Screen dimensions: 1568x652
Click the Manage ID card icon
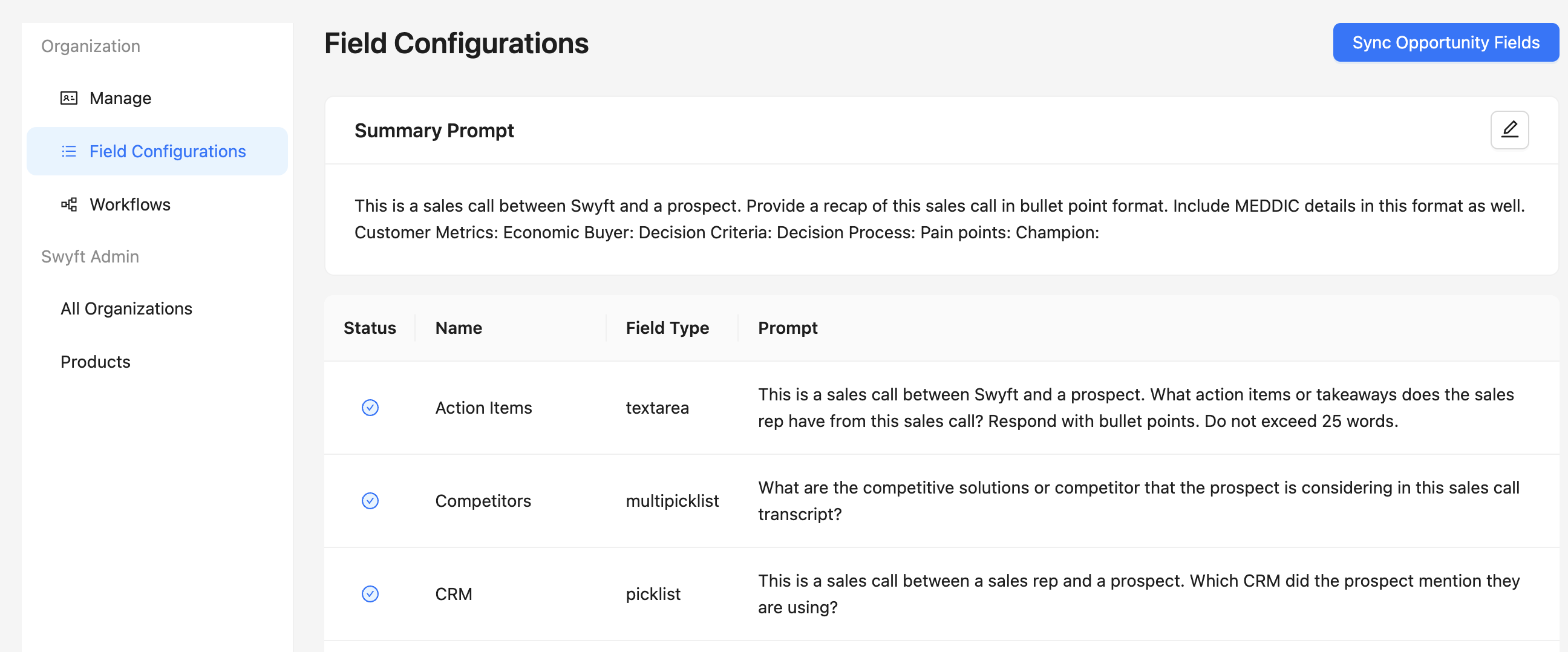pos(69,98)
